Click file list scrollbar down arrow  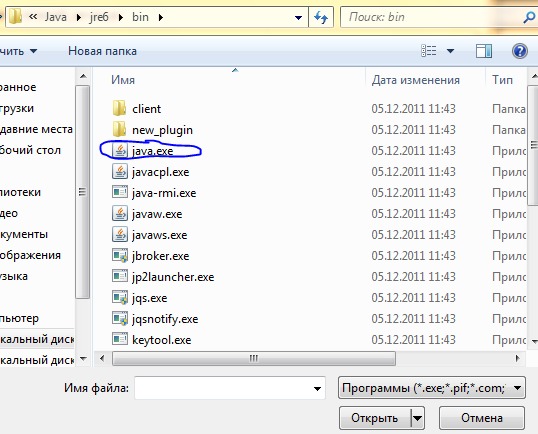tap(534, 341)
